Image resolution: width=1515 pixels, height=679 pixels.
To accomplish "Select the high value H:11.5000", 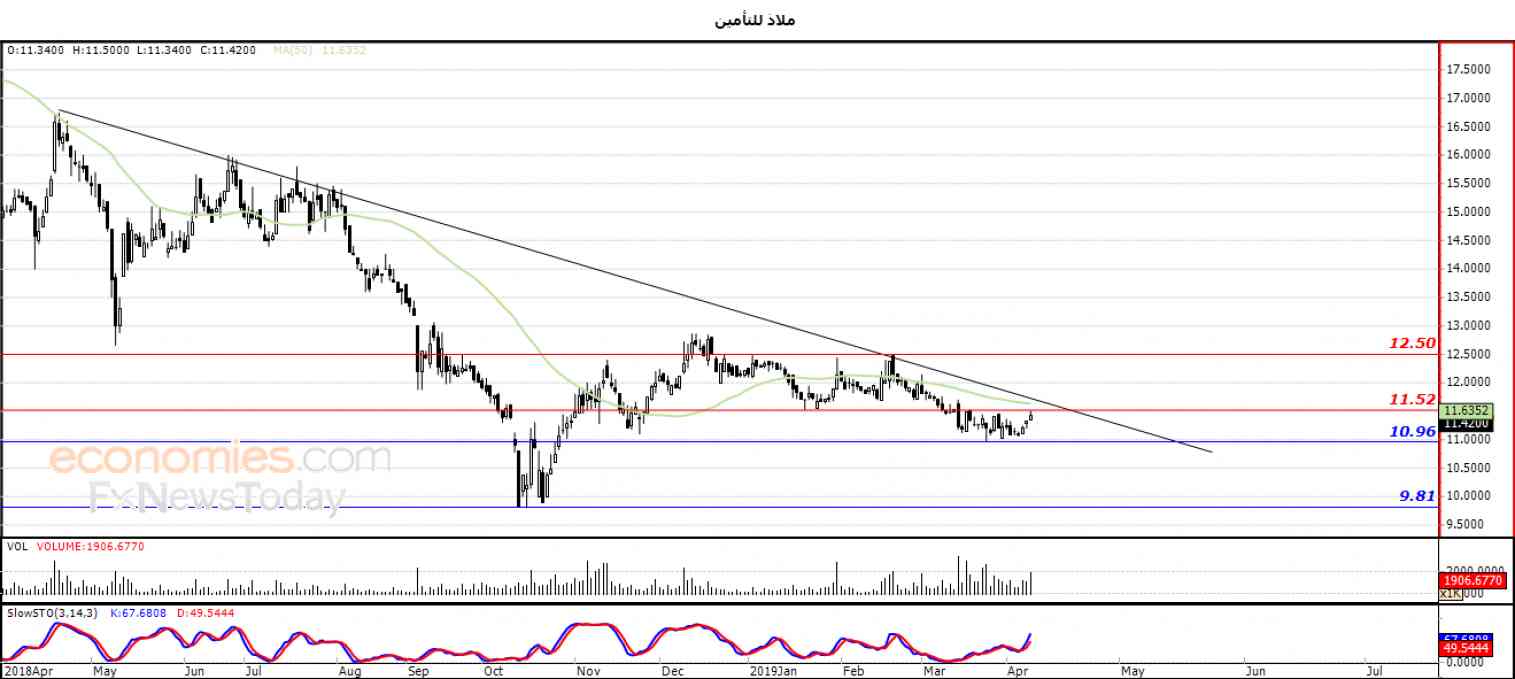I will tap(100, 49).
